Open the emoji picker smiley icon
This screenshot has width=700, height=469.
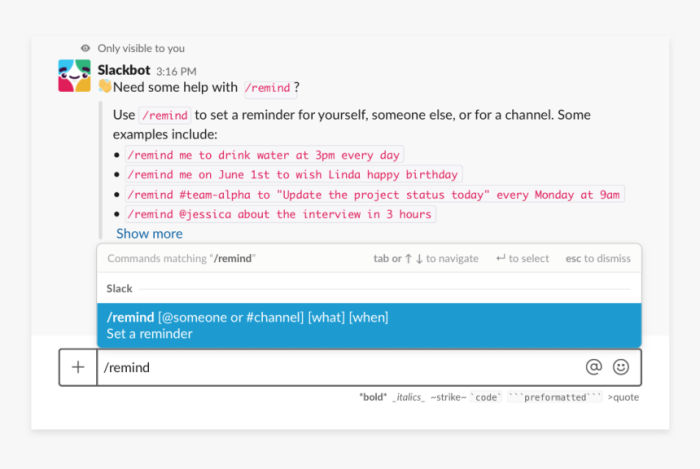click(x=621, y=367)
